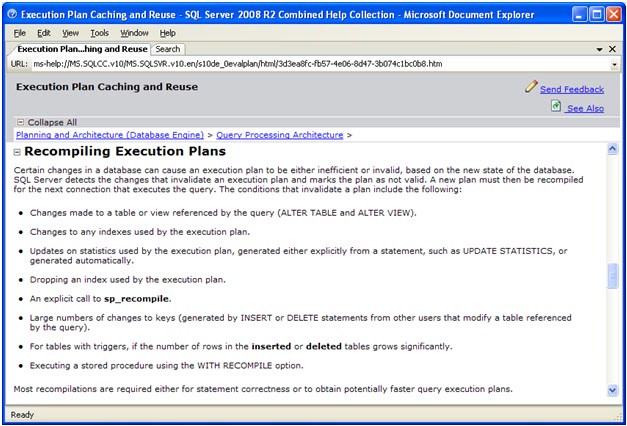Click the bullet about dropping an index
This screenshot has width=627, height=426.
click(128, 280)
